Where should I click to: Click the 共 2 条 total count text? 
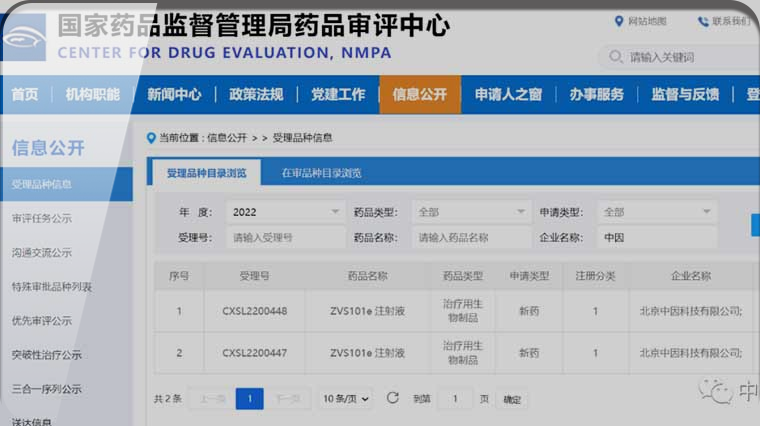(168, 399)
